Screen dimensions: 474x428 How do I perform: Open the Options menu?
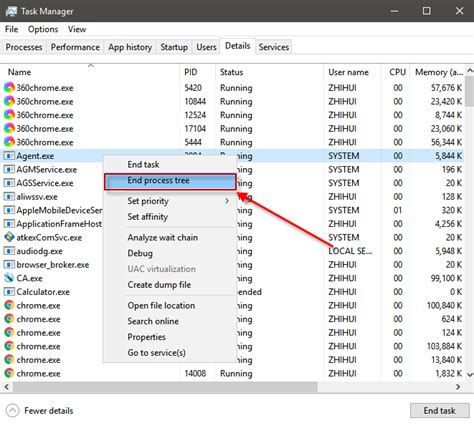point(43,29)
